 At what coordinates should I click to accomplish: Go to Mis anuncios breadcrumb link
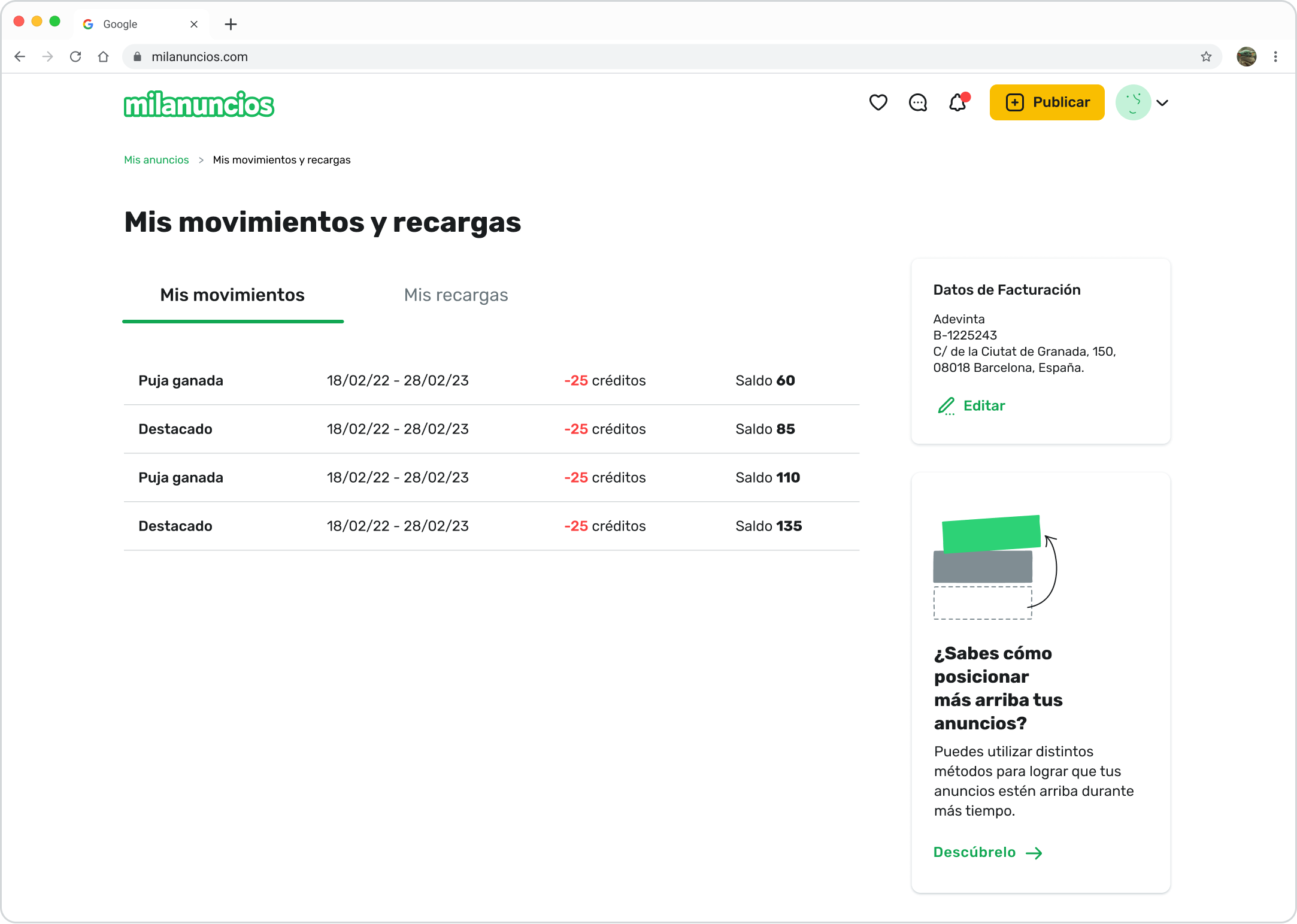click(x=156, y=160)
